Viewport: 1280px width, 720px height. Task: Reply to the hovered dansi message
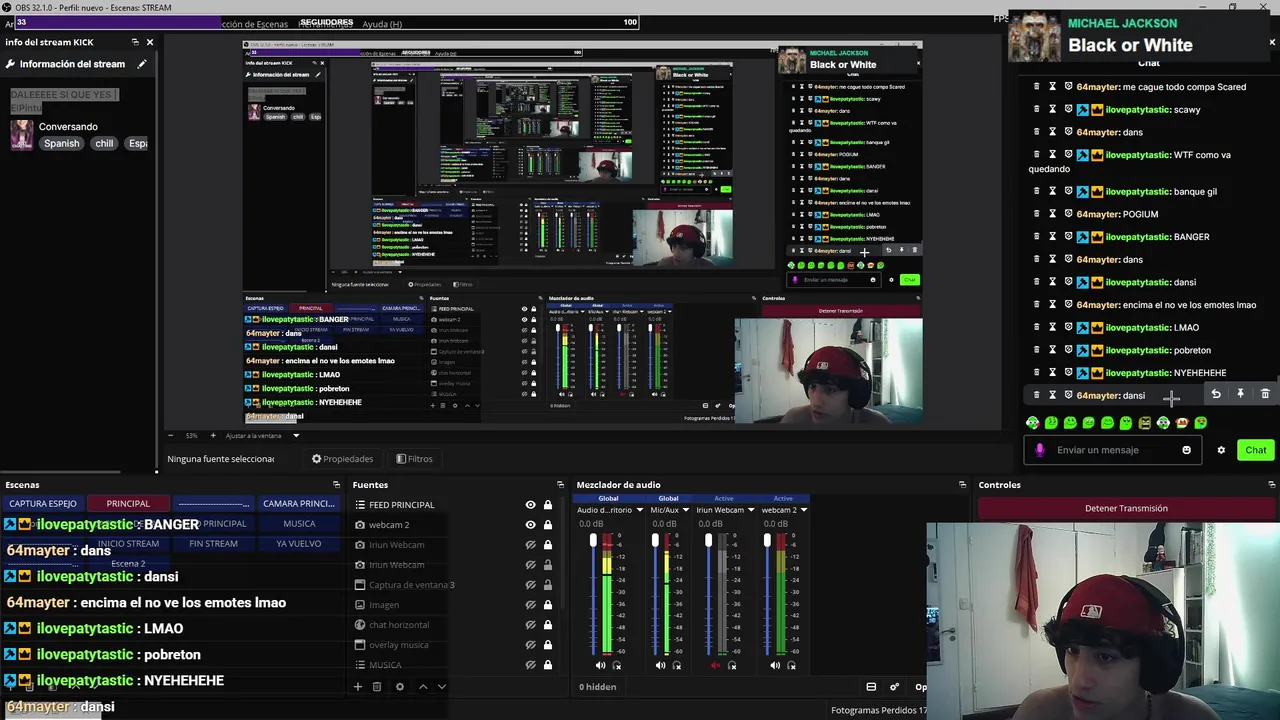click(1216, 394)
